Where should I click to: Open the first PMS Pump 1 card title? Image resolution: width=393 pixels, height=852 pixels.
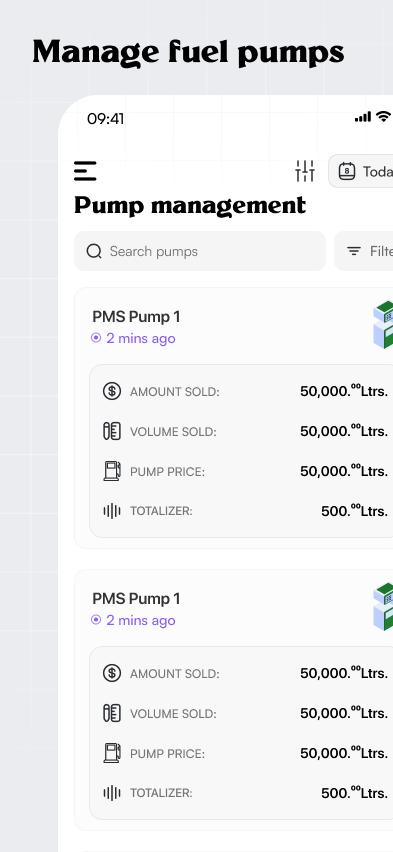point(136,317)
